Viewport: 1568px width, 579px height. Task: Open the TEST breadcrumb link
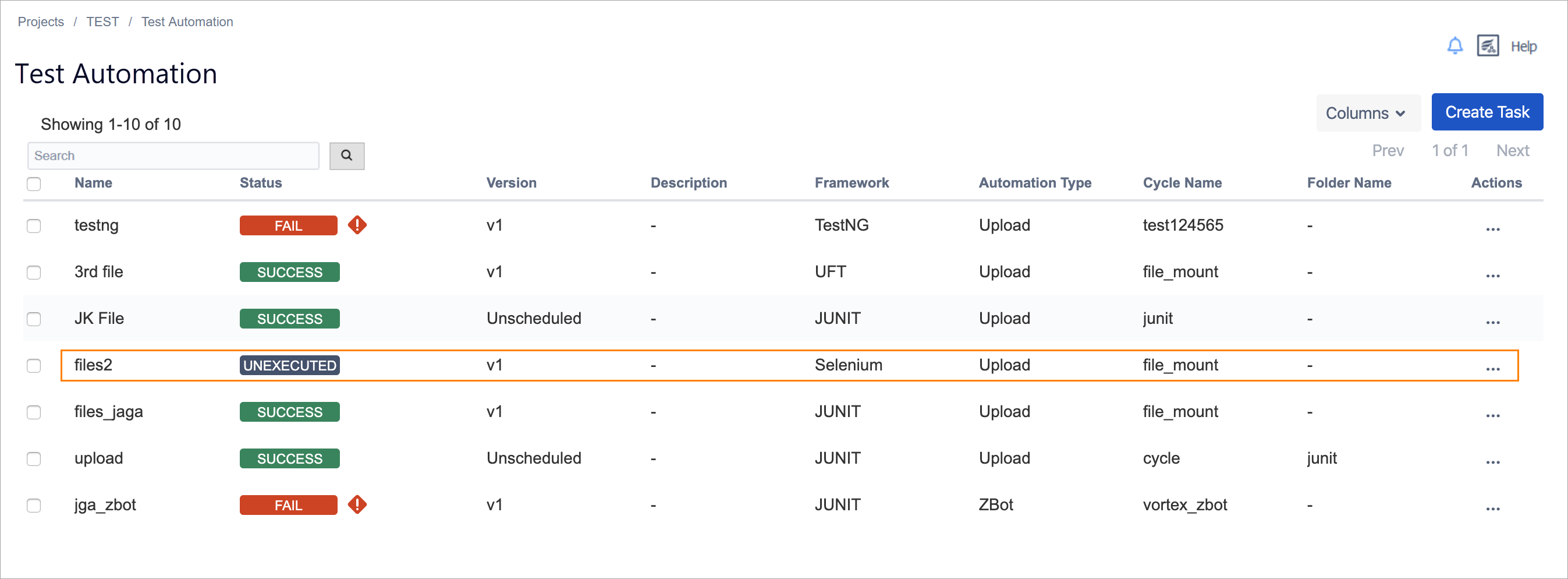[x=102, y=22]
